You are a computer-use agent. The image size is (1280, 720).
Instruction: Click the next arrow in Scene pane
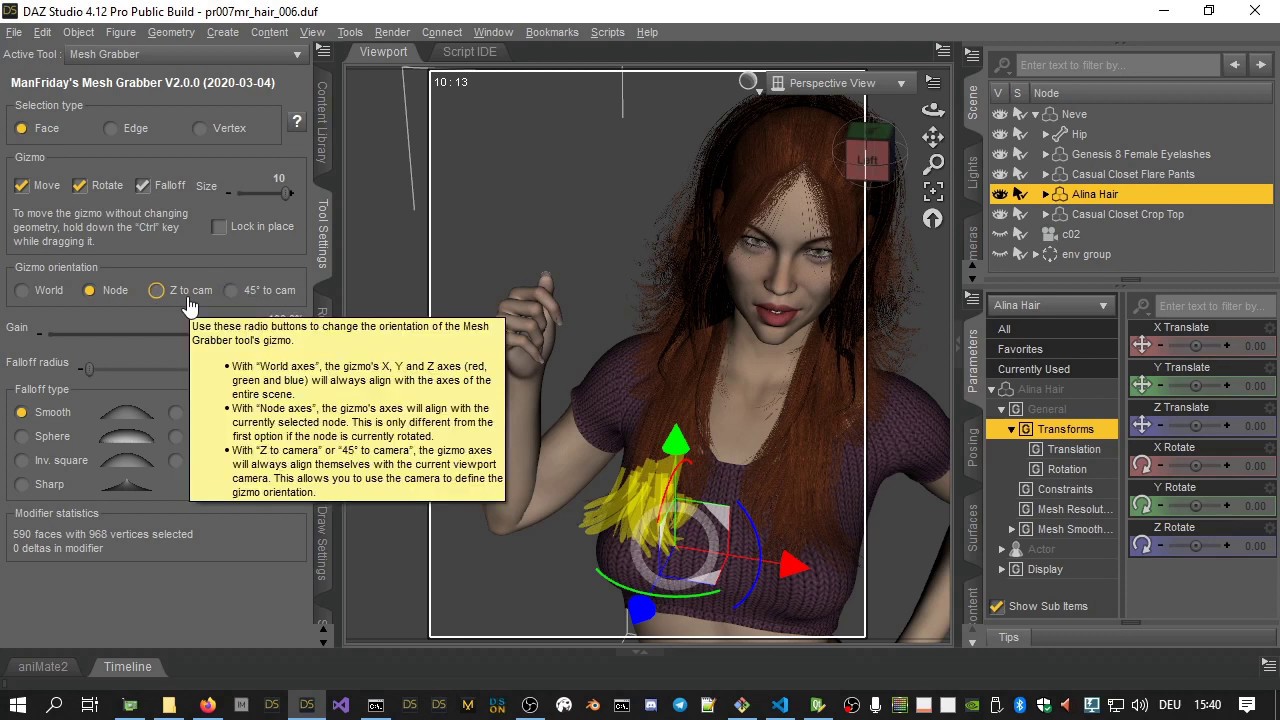click(1260, 65)
